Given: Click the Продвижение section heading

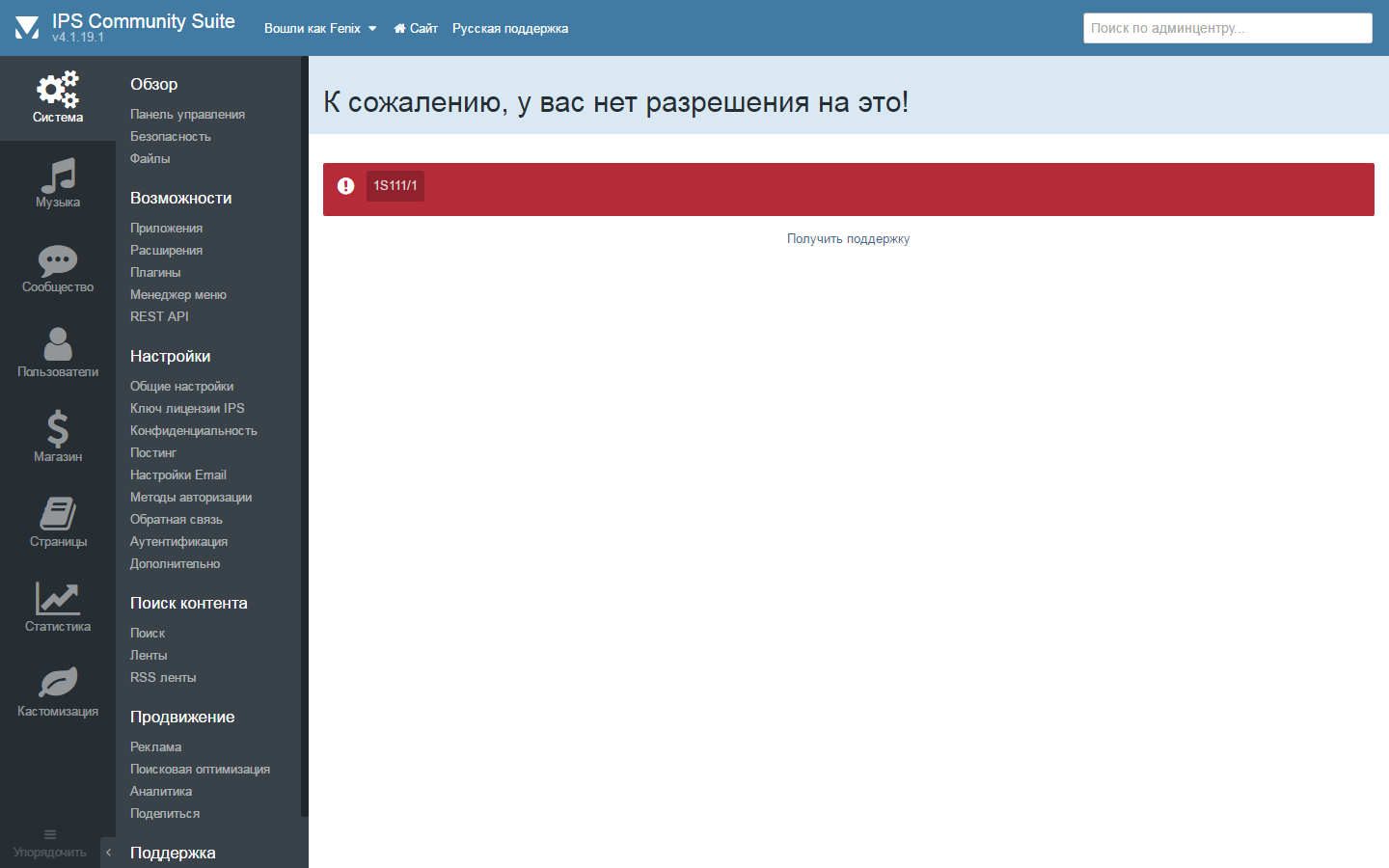Looking at the screenshot, I should click(182, 717).
